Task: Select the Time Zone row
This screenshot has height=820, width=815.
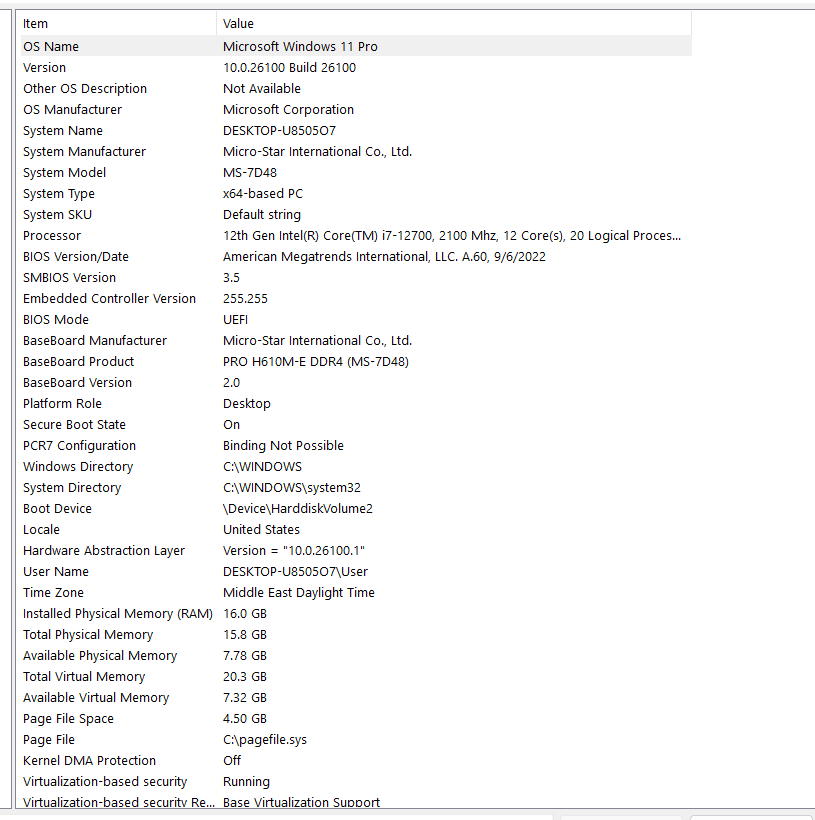Action: 356,593
